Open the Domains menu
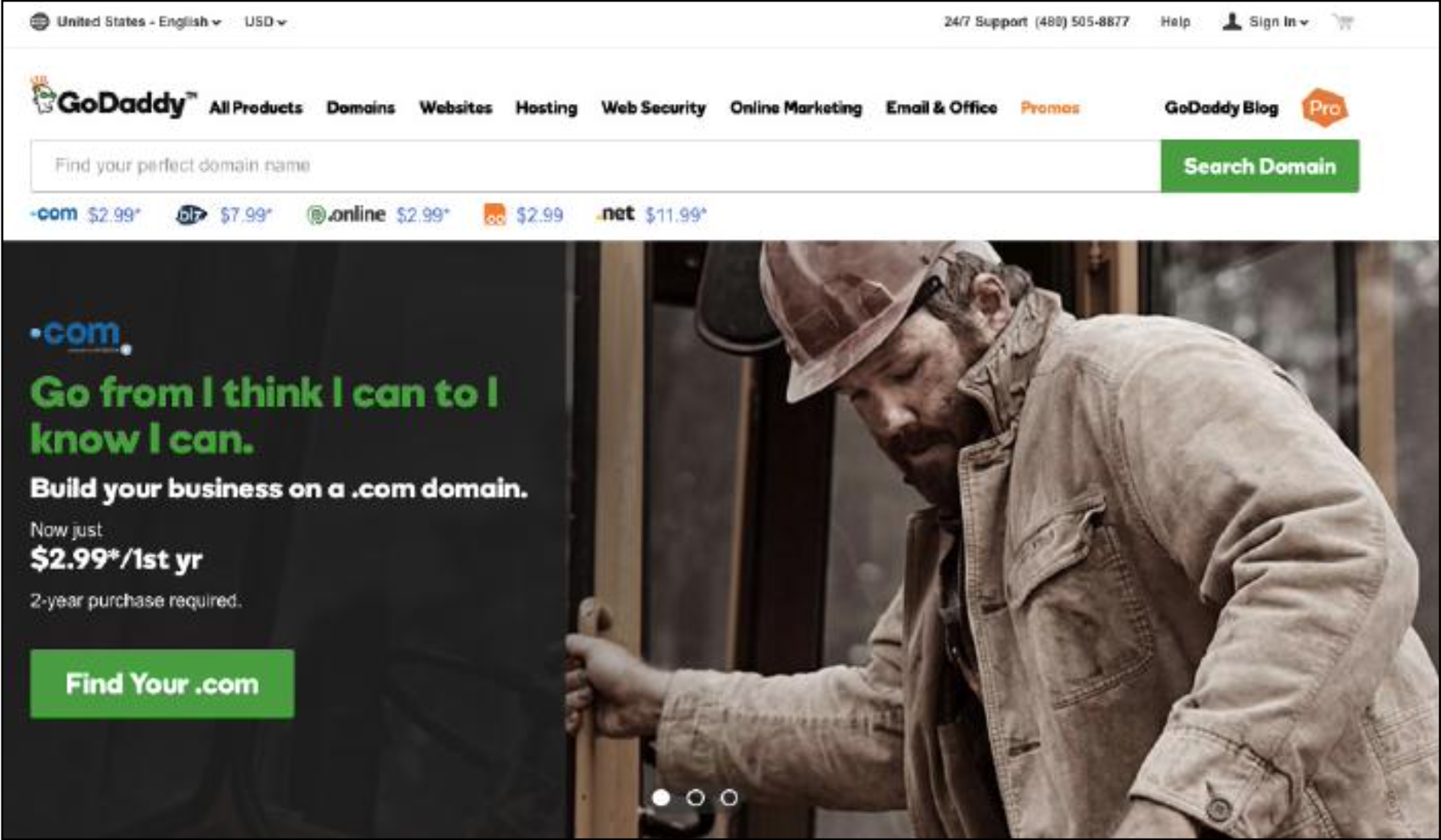1441x840 pixels. (x=361, y=108)
